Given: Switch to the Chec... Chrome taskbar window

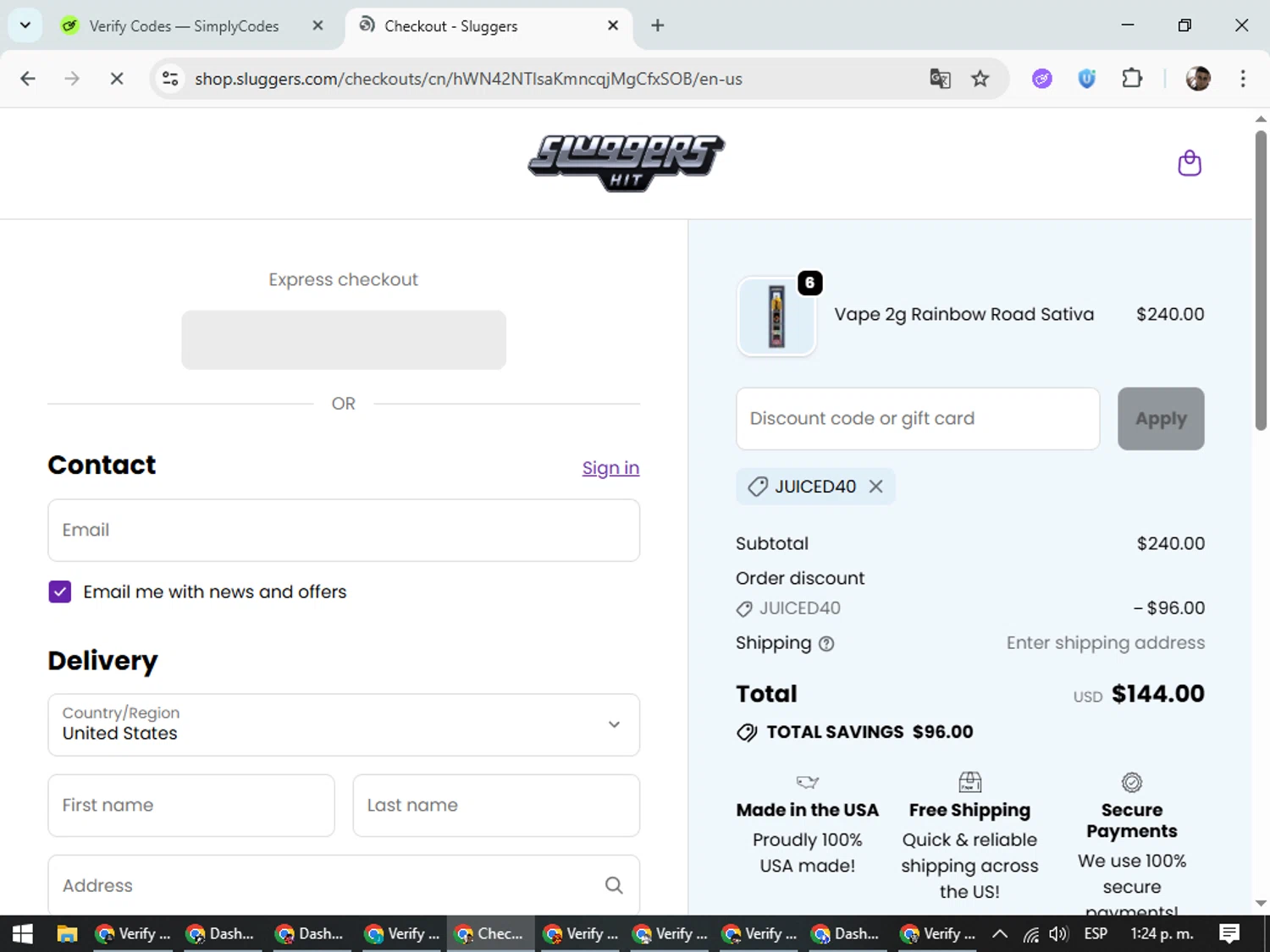Looking at the screenshot, I should (490, 934).
